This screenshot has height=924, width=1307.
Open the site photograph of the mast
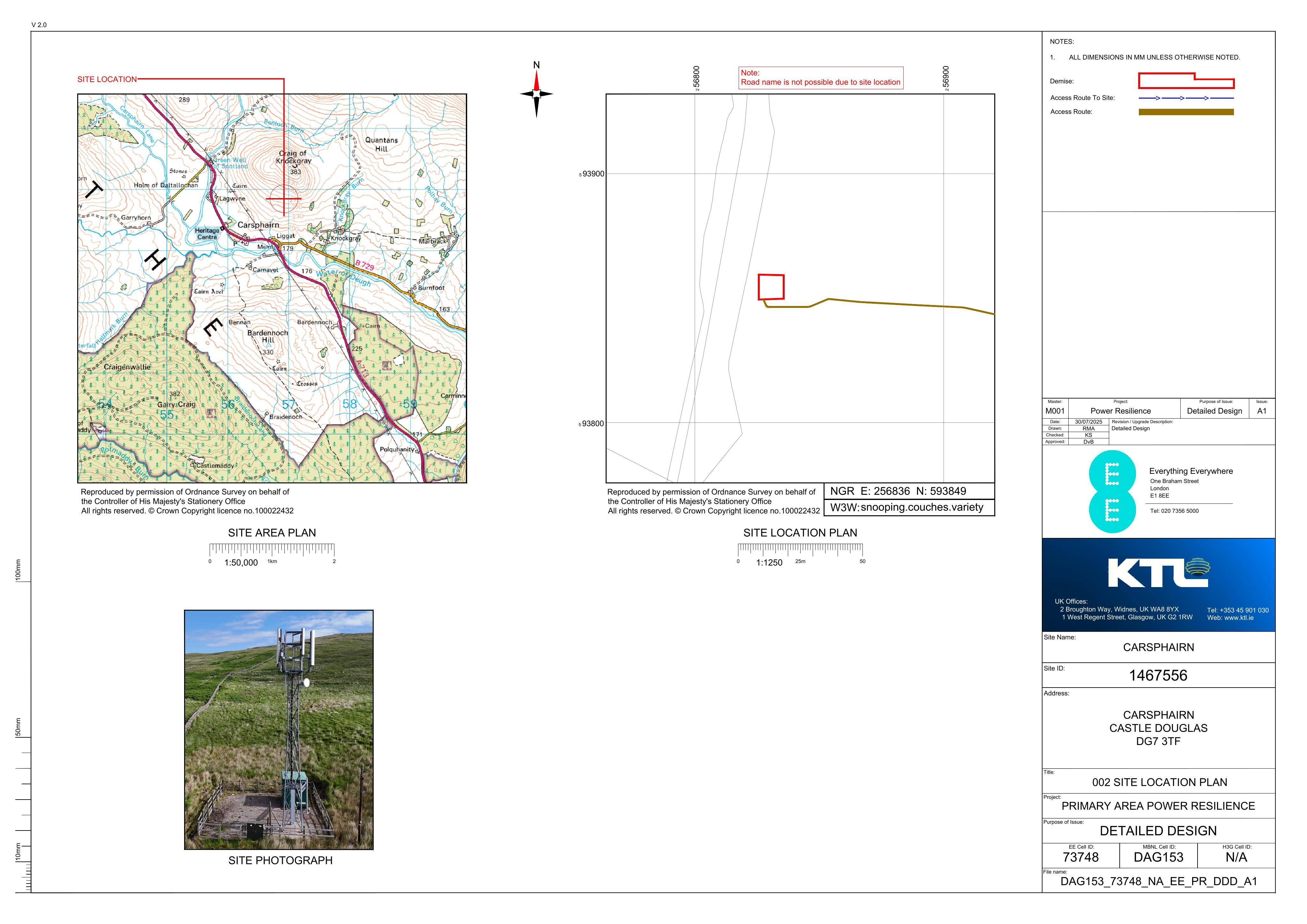(x=279, y=730)
